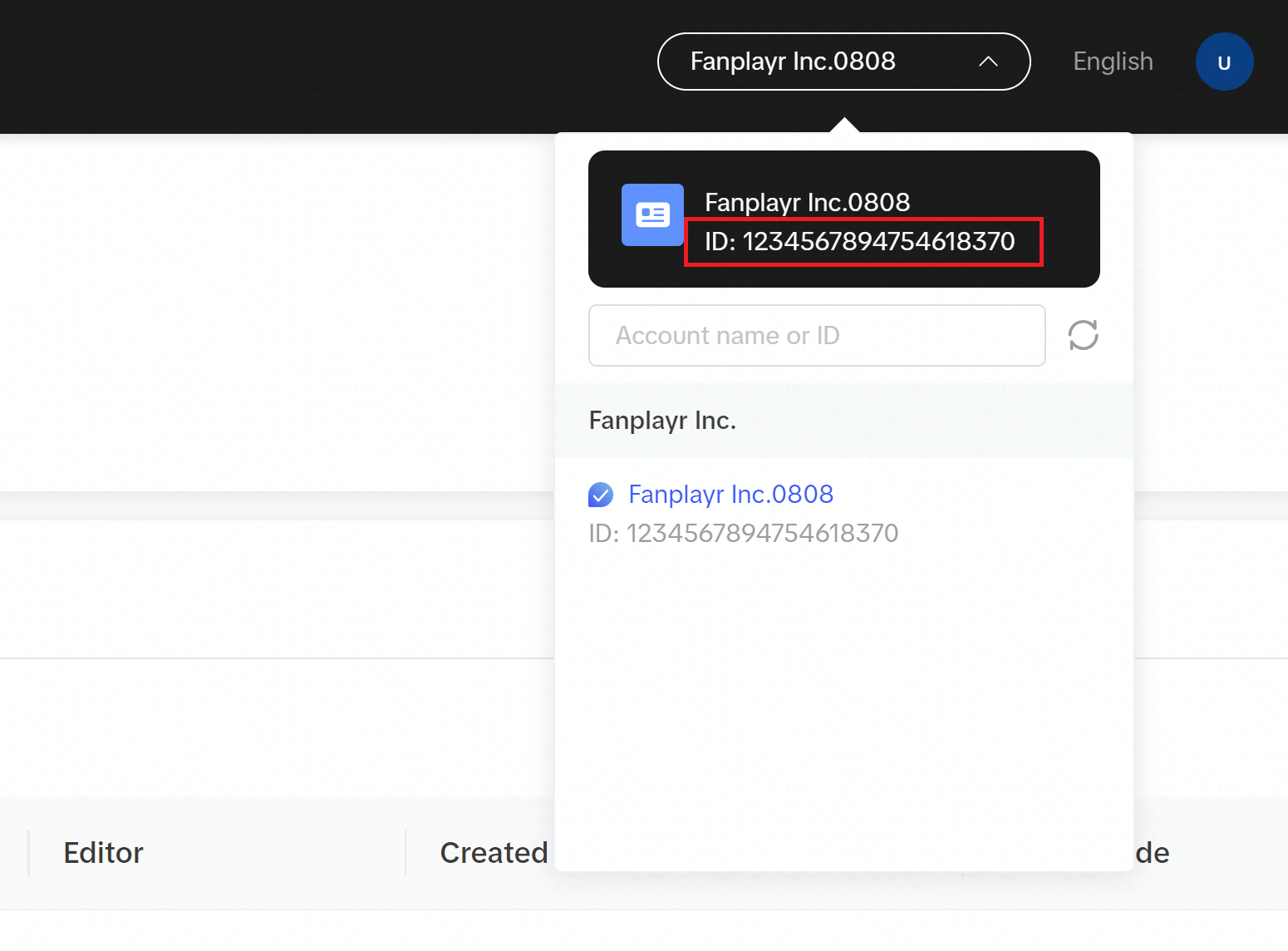This screenshot has width=1288, height=951.
Task: Click the blue account card icon
Action: 652,214
